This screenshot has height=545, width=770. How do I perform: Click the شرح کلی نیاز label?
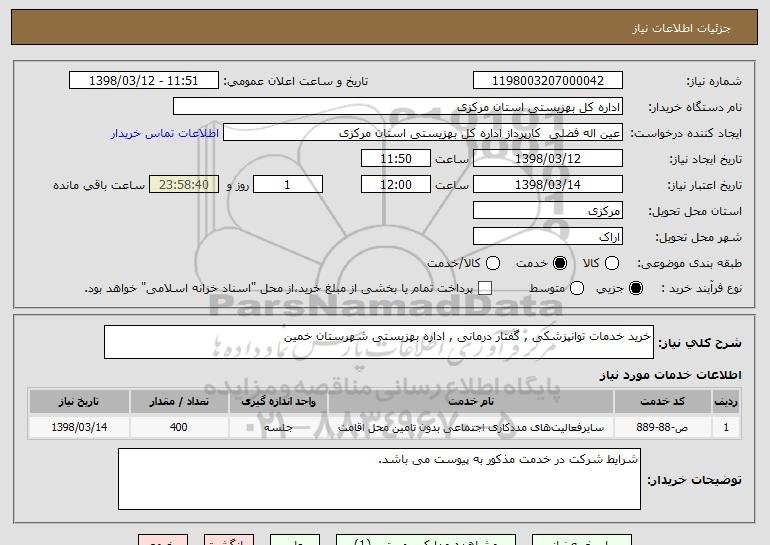click(700, 343)
